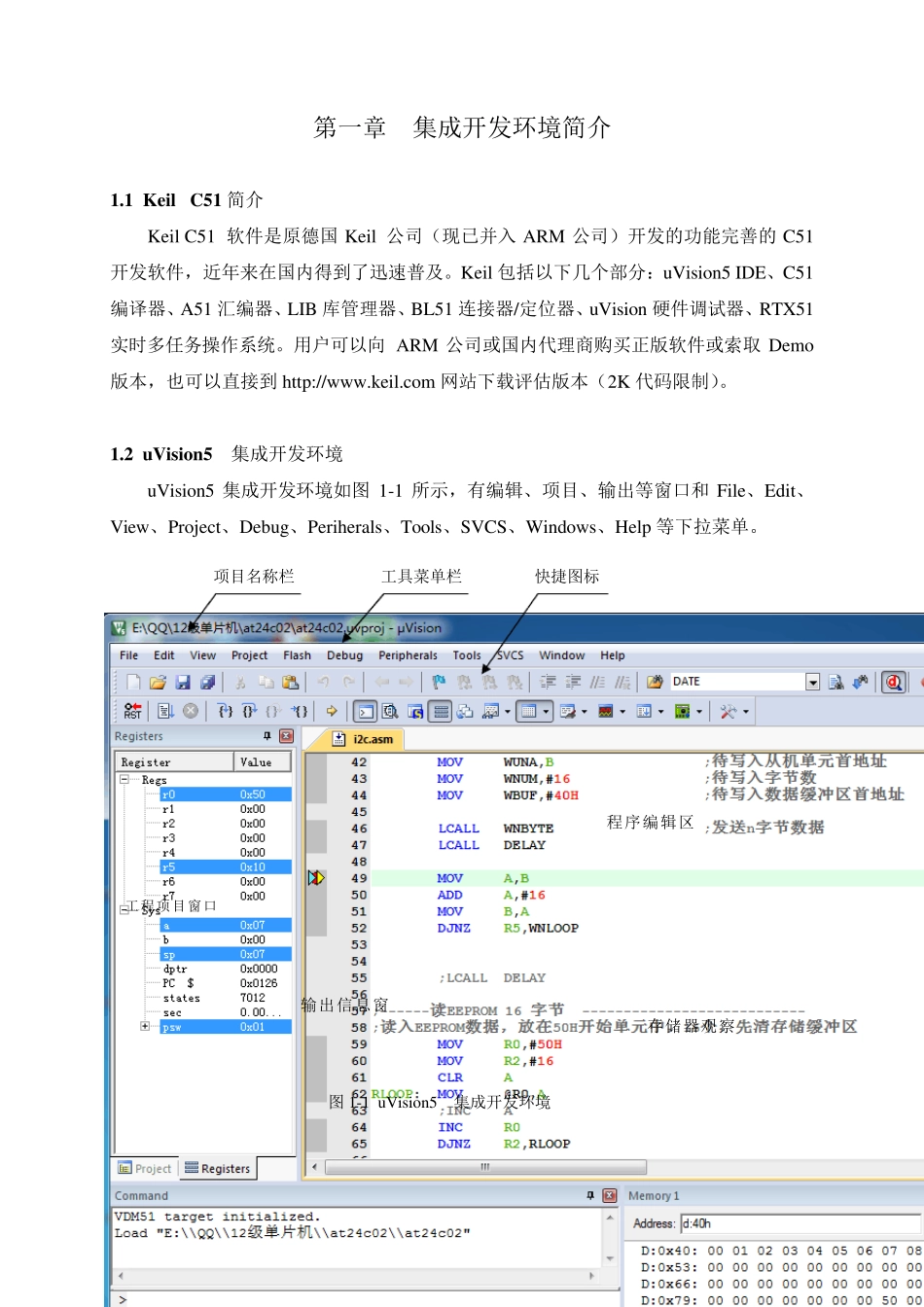This screenshot has height=1307, width=924.
Task: Click the Cut scissors icon
Action: click(239, 682)
